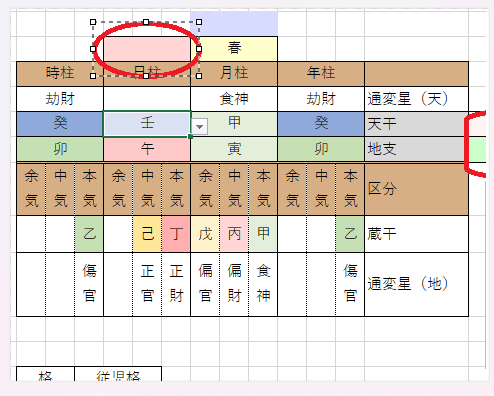Click the pink 丙 cell
The image size is (494, 396).
[x=234, y=234]
